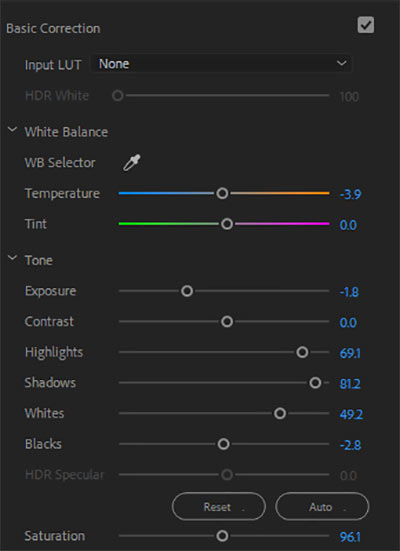The width and height of the screenshot is (400, 551).
Task: Click the Highlights slider knob
Action: [x=302, y=352]
